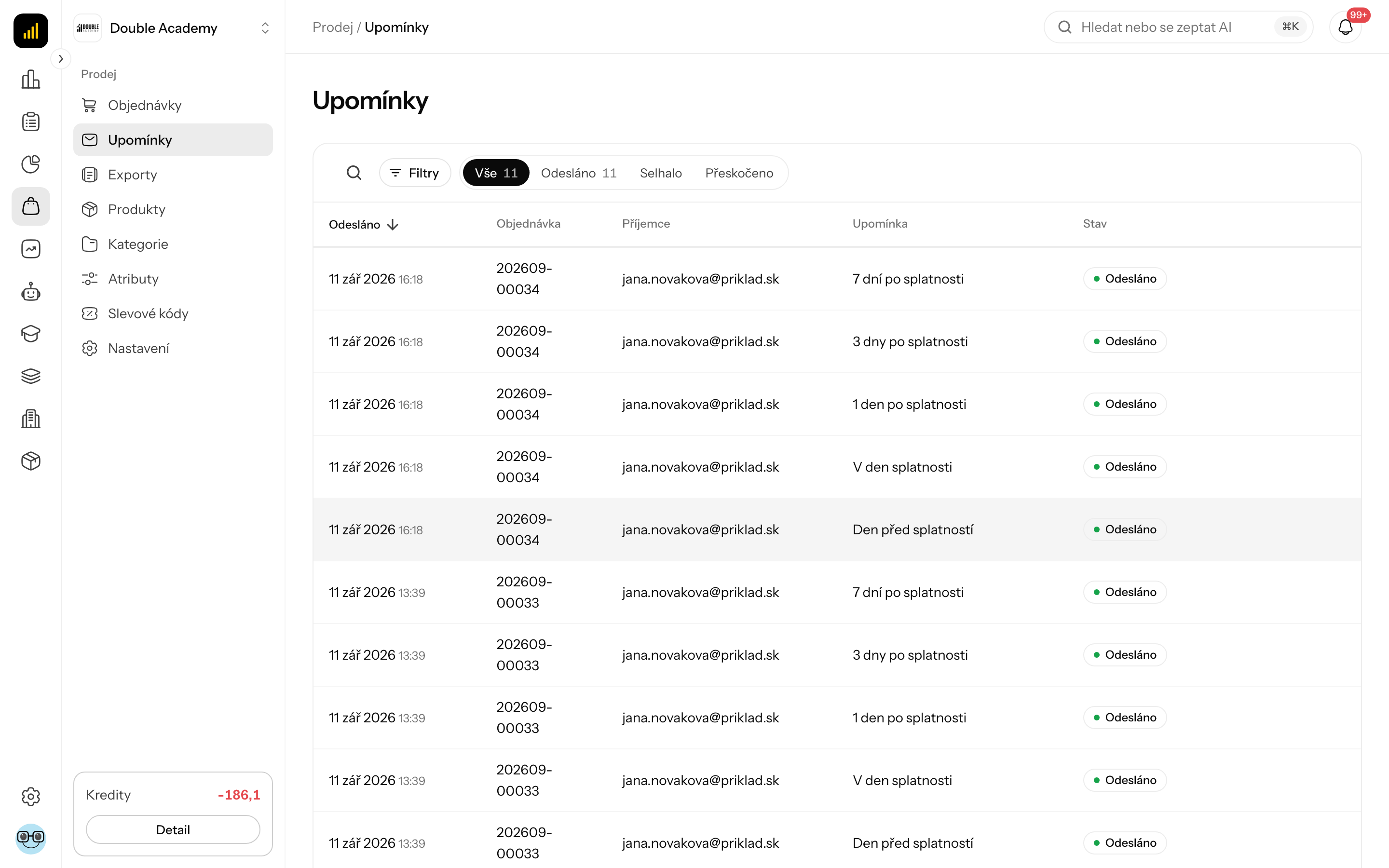
Task: Click the Stav column header
Action: [x=1094, y=224]
